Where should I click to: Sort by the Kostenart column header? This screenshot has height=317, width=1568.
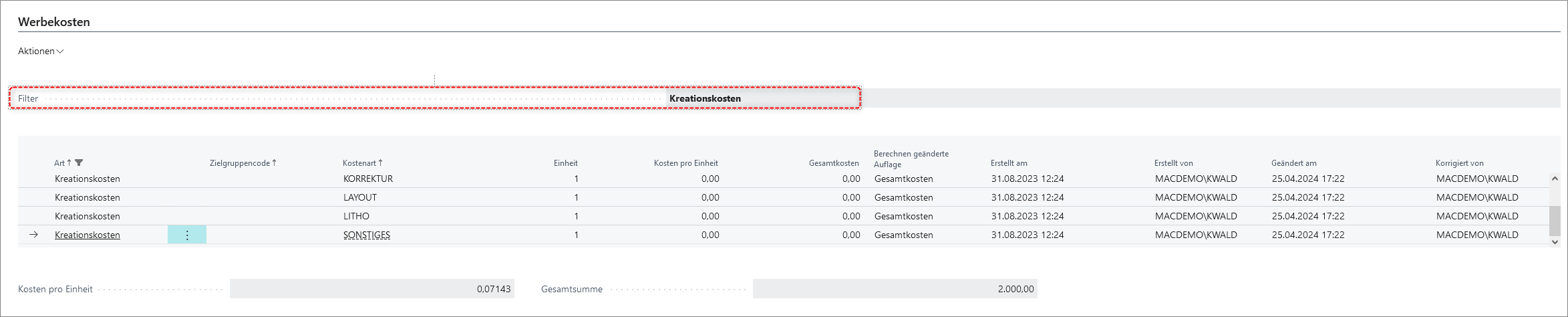(362, 163)
